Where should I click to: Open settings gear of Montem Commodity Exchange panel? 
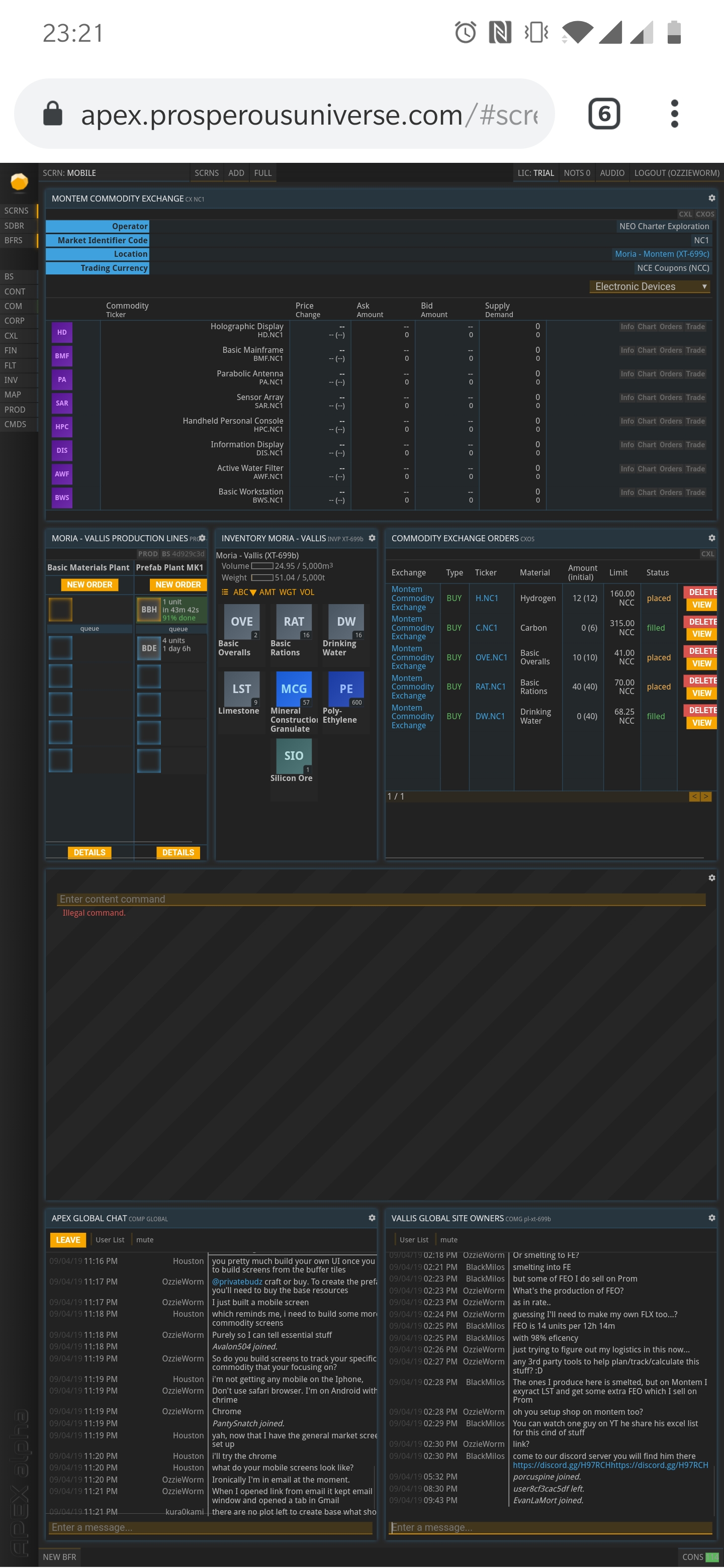point(711,199)
